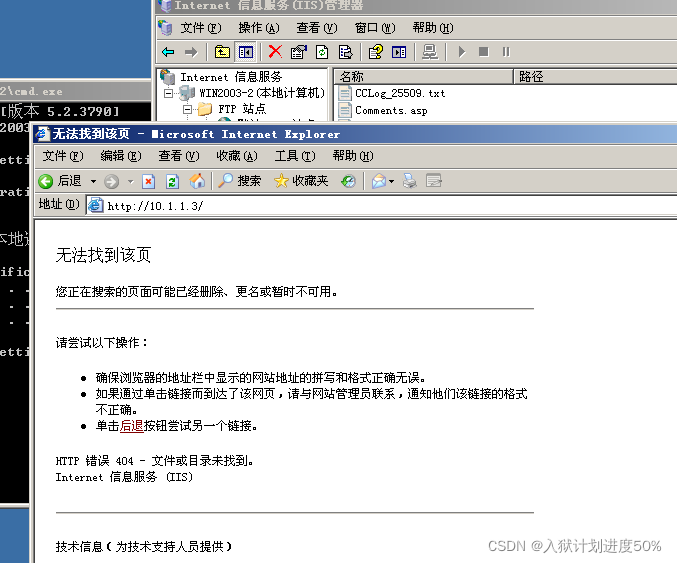
Task: Click the IE Print icon
Action: pyautogui.click(x=410, y=181)
